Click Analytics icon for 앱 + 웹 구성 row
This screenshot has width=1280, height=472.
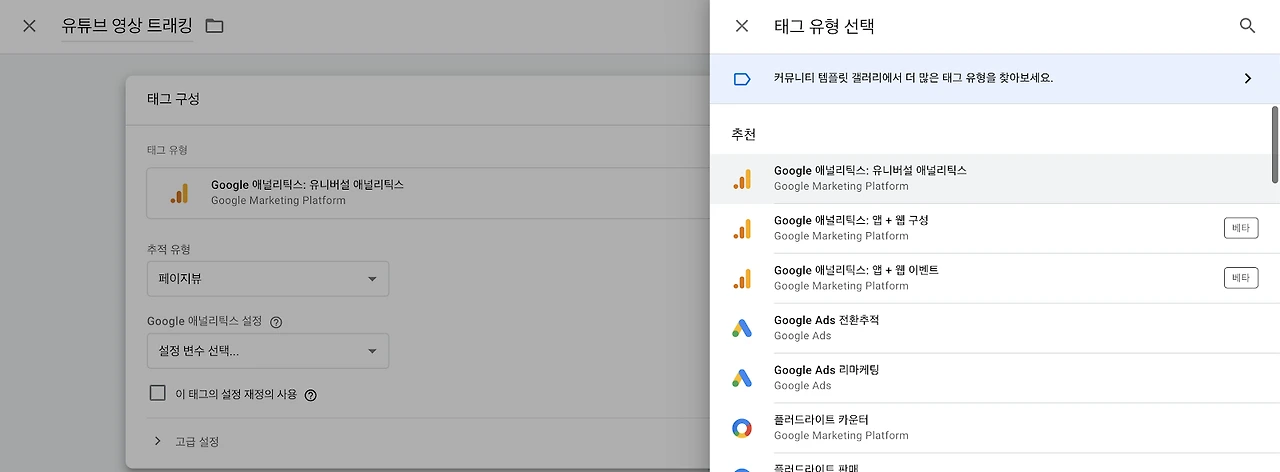[741, 229]
